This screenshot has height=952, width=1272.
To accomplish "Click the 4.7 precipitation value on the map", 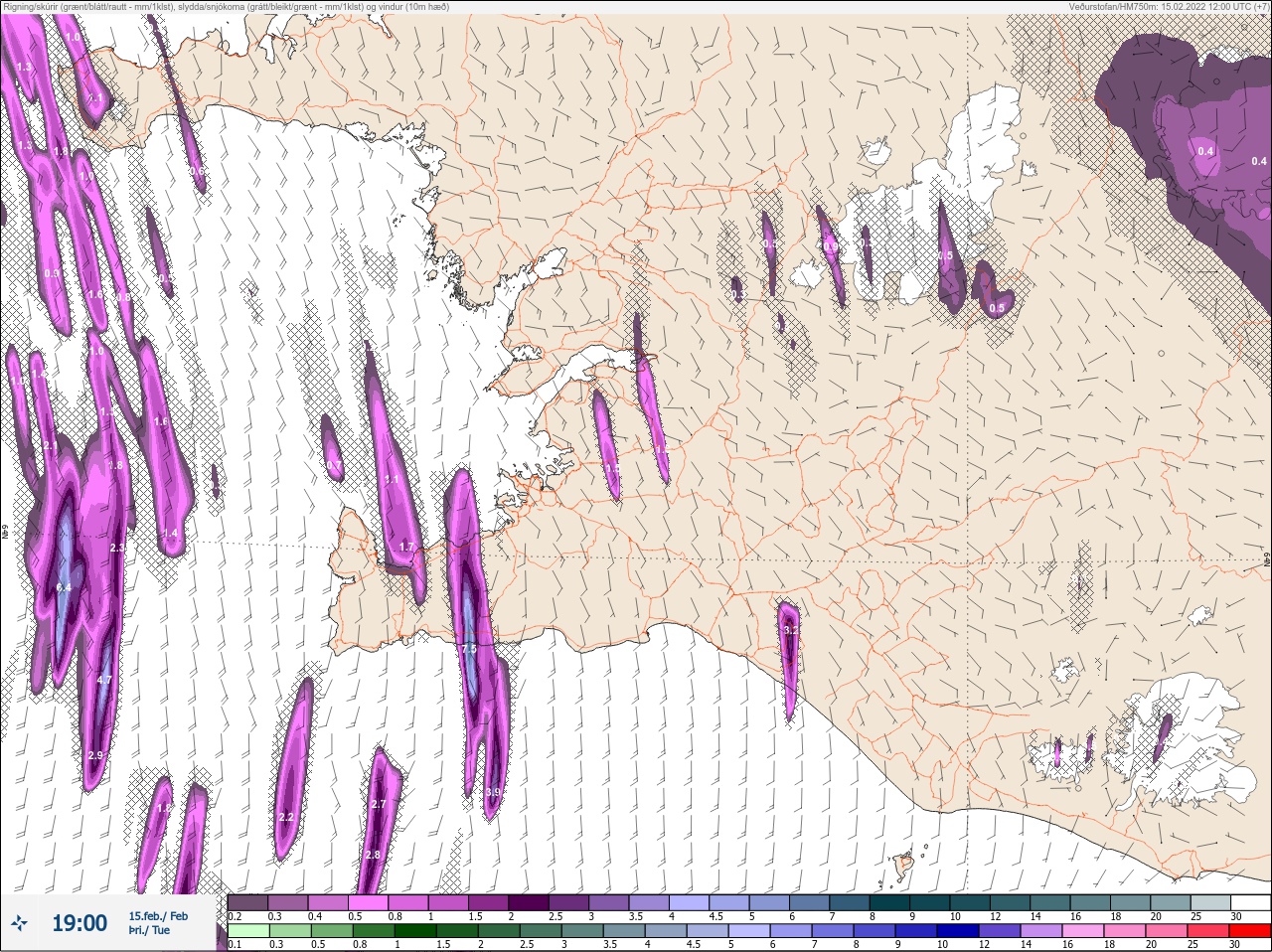I will [104, 680].
